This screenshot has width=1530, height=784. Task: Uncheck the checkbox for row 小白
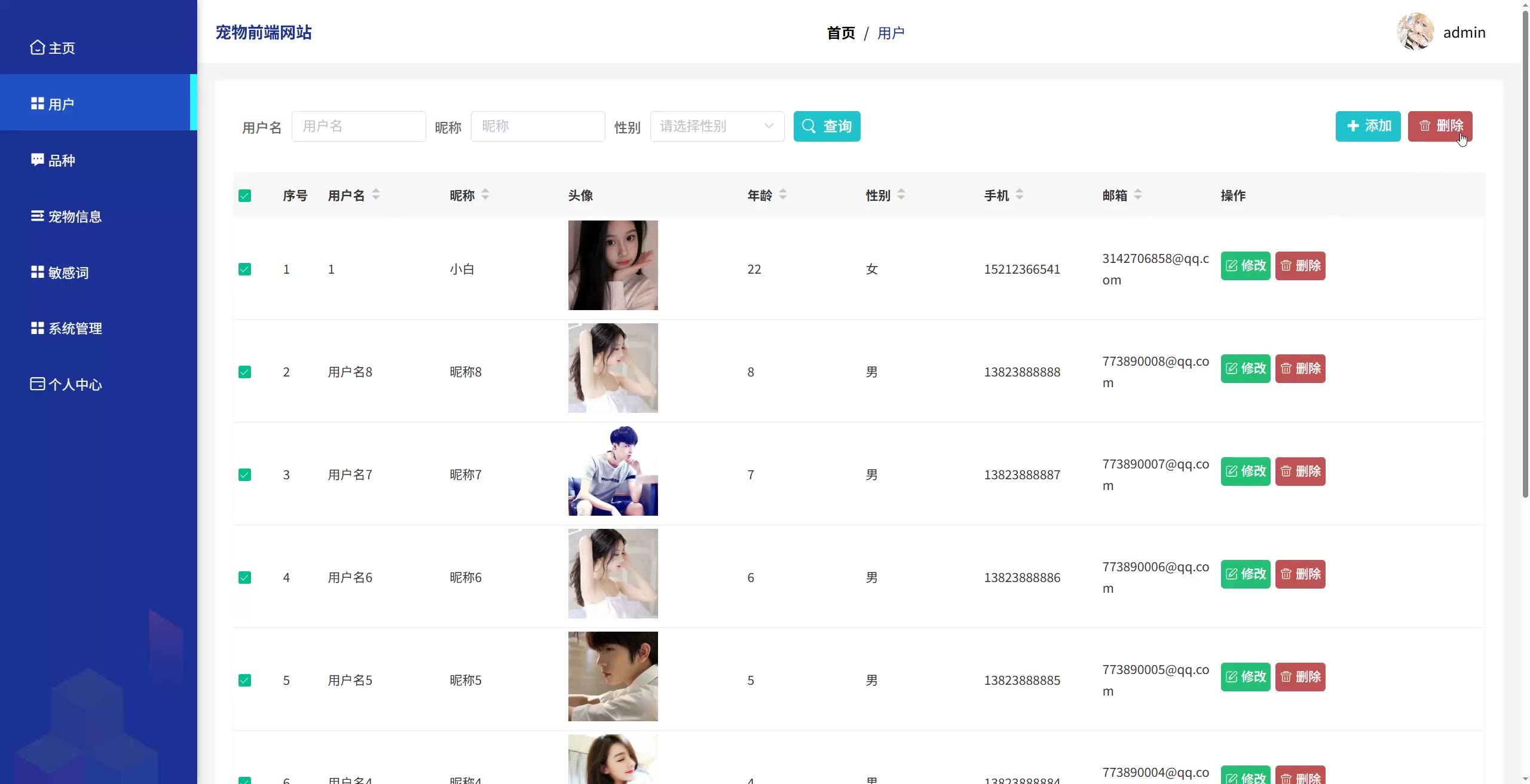(244, 269)
